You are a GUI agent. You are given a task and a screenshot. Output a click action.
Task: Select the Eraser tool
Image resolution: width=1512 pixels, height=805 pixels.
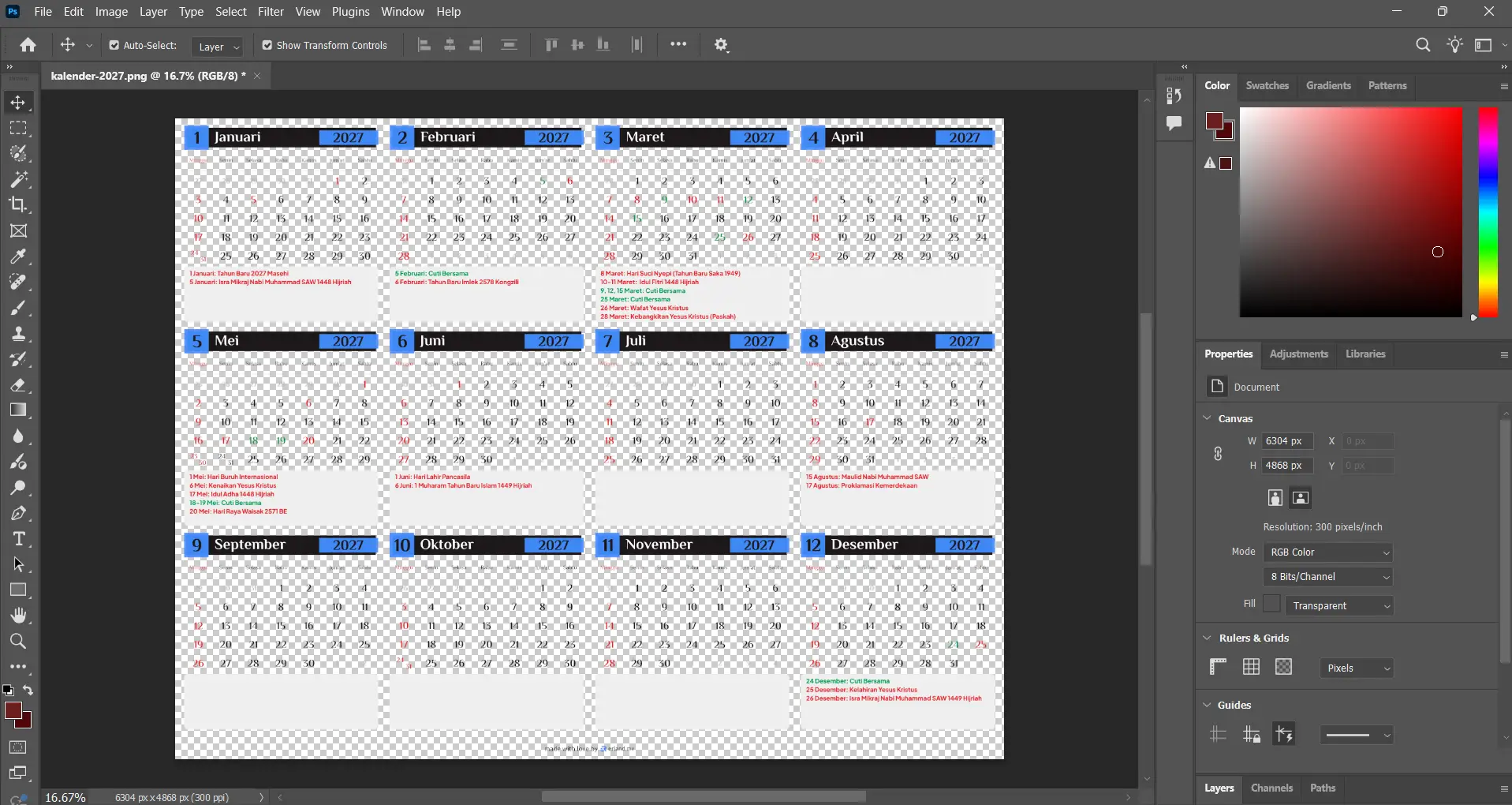[x=18, y=384]
